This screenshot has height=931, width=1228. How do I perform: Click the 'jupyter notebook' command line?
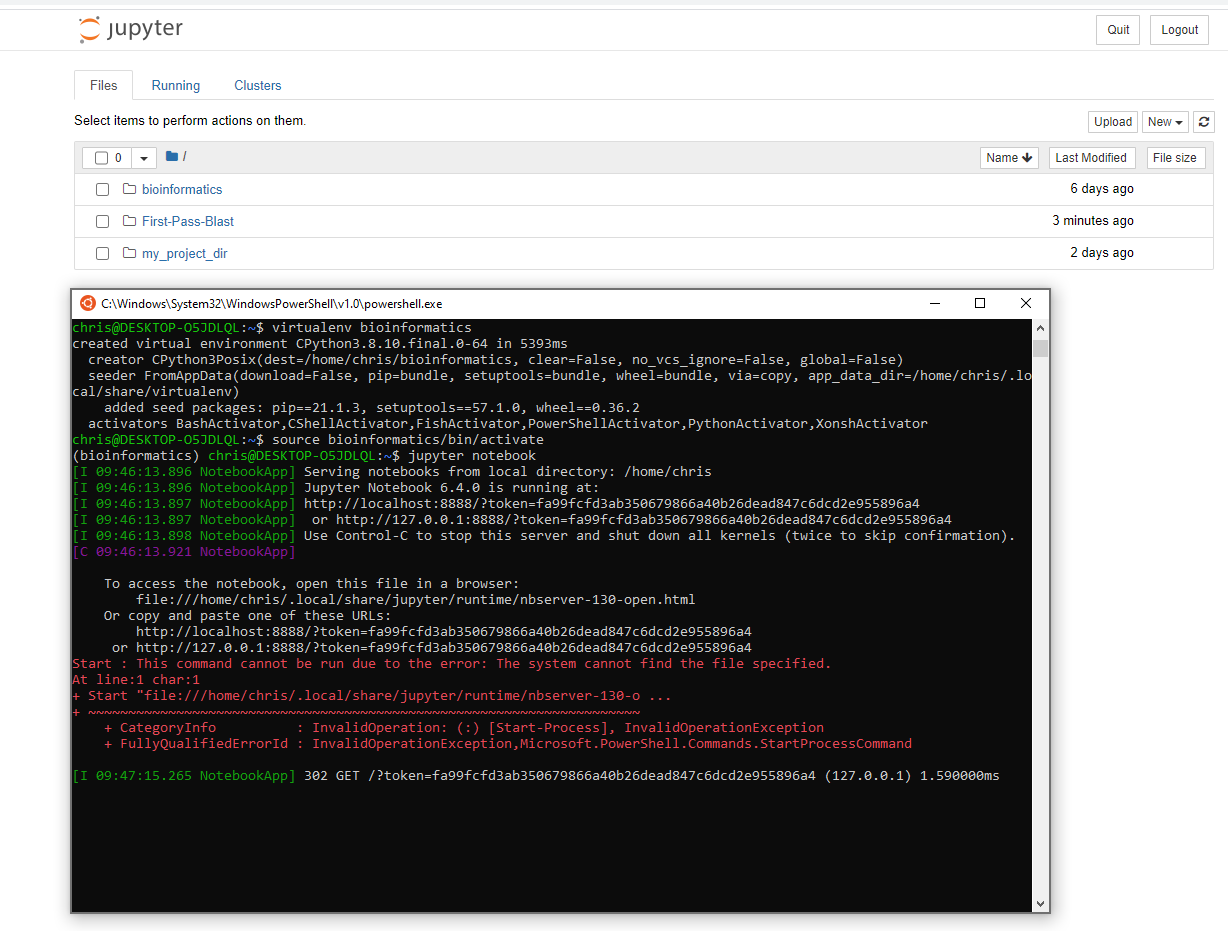click(x=304, y=456)
